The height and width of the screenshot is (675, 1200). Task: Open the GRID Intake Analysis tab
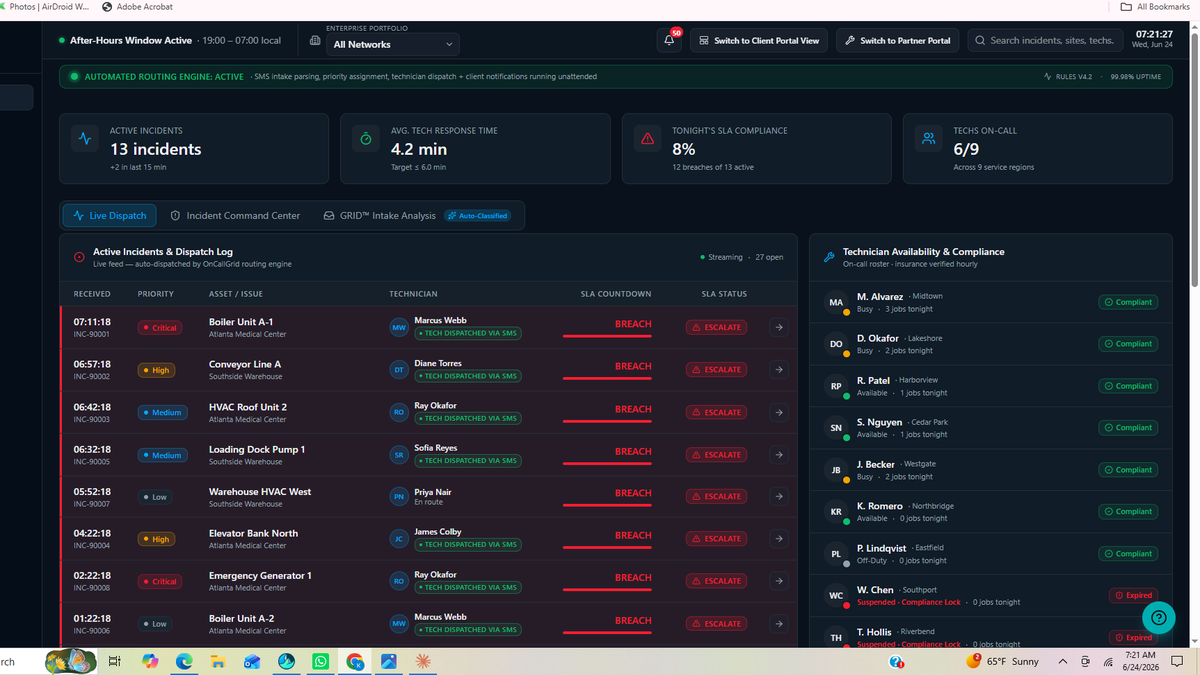point(379,215)
